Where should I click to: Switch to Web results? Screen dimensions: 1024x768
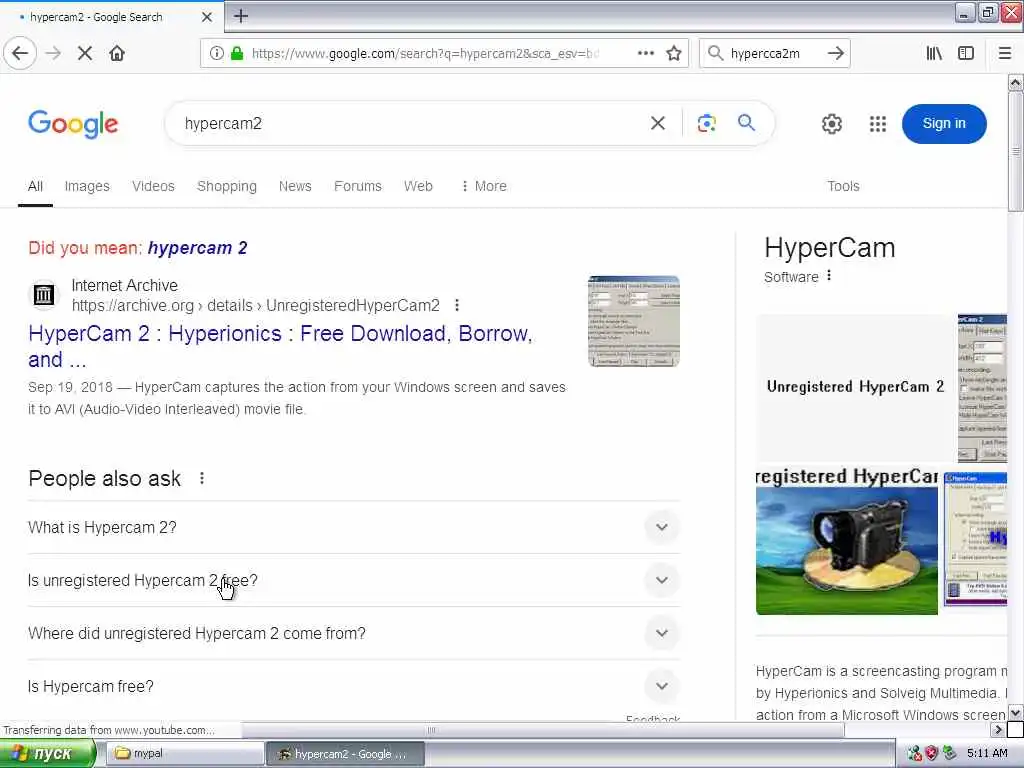click(418, 187)
